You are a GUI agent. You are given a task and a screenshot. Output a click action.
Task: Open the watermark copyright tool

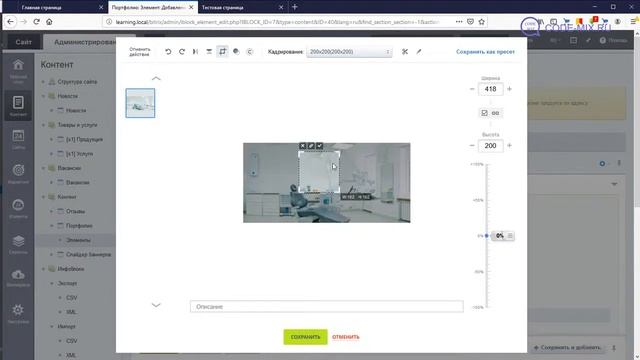[249, 51]
